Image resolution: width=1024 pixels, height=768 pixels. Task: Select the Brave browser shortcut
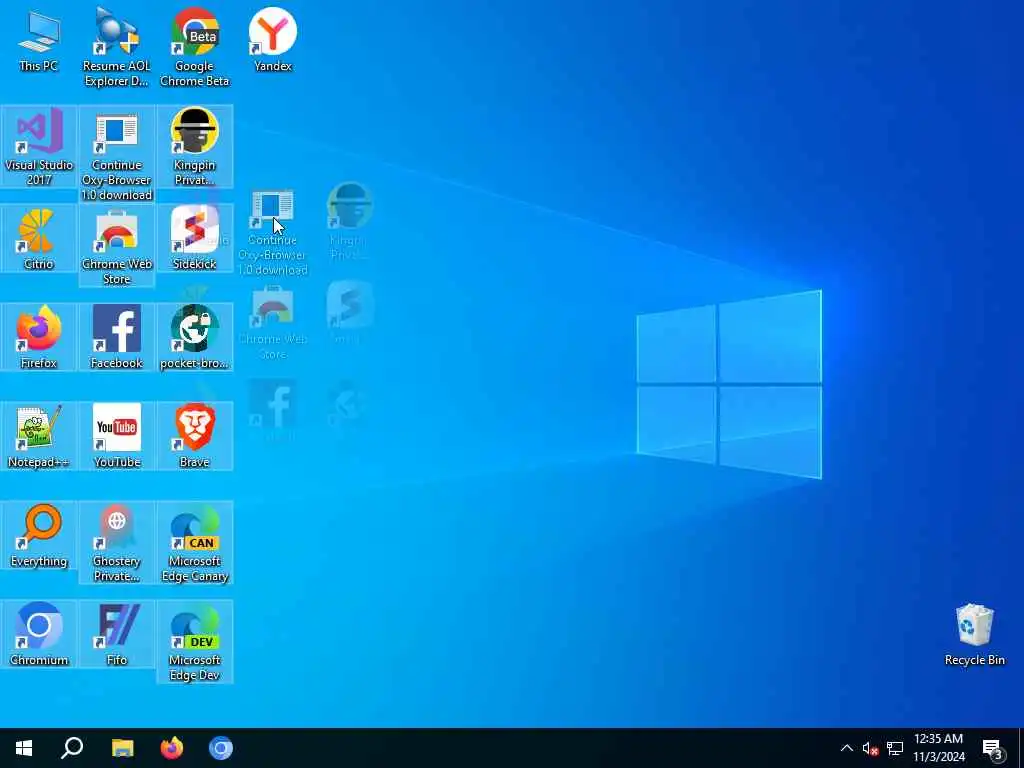(195, 436)
